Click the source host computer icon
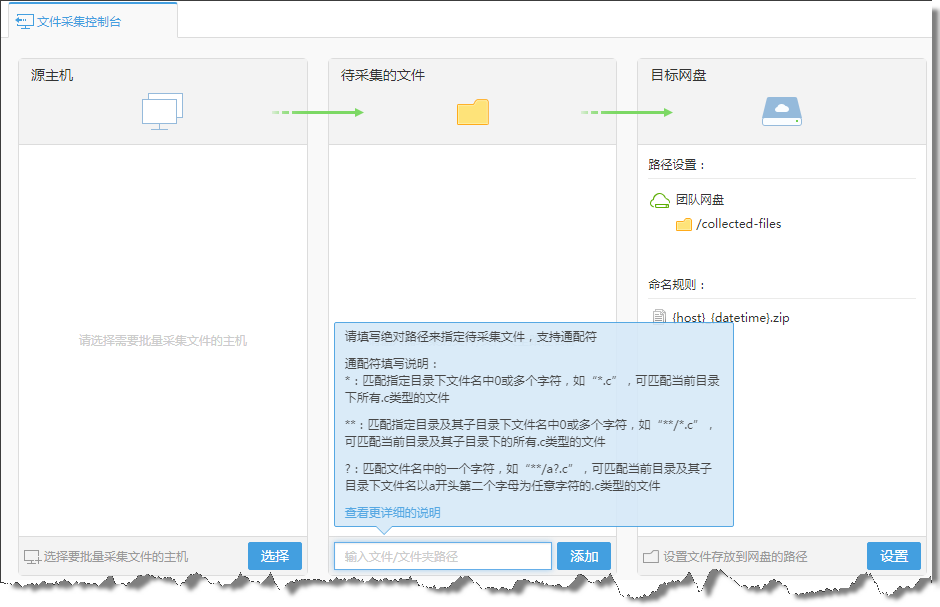Screen dimensions: 940x607 [x=162, y=112]
